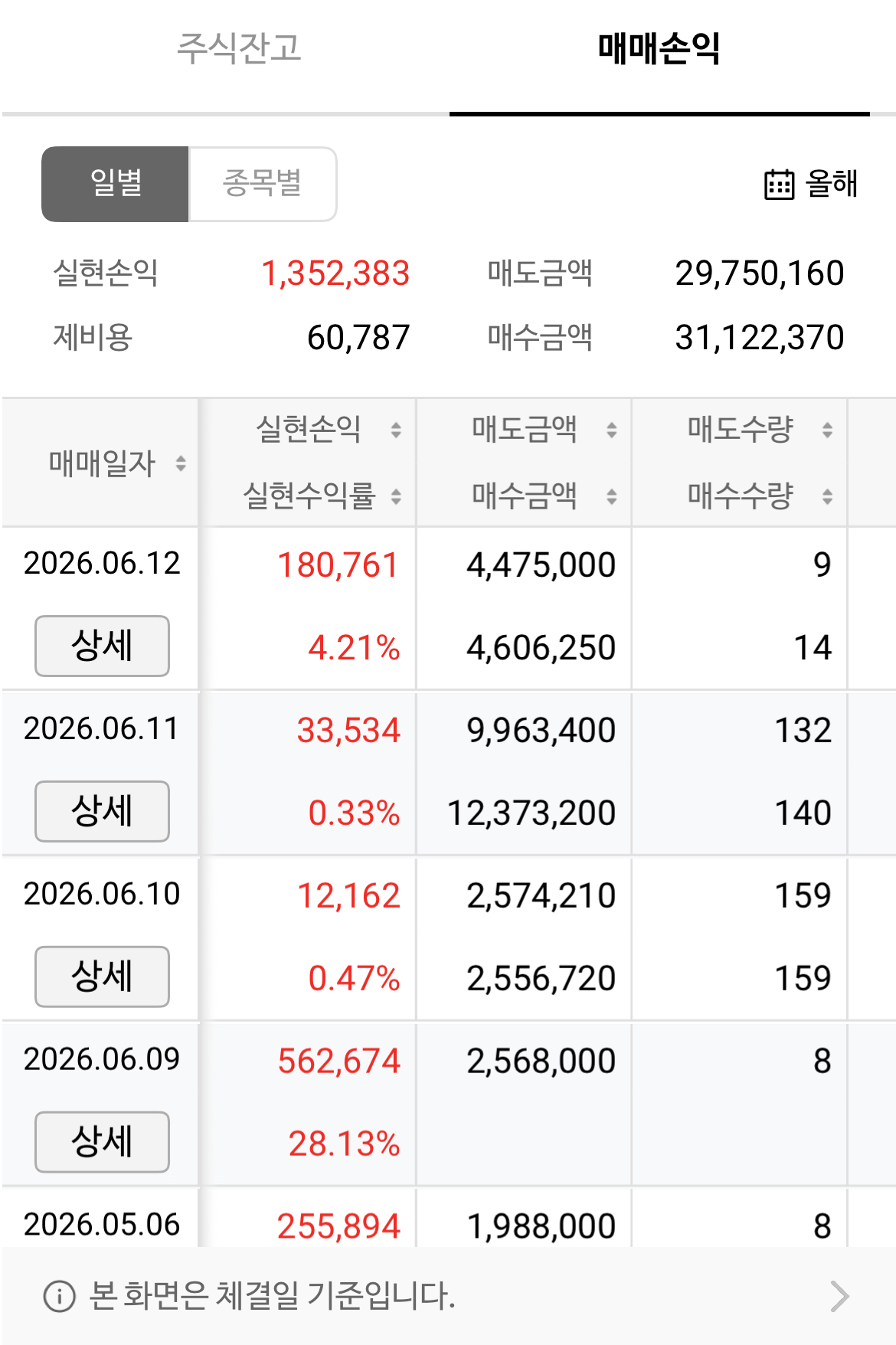Sort by 매수수량 column arrows
The image size is (896, 1345).
point(828,496)
